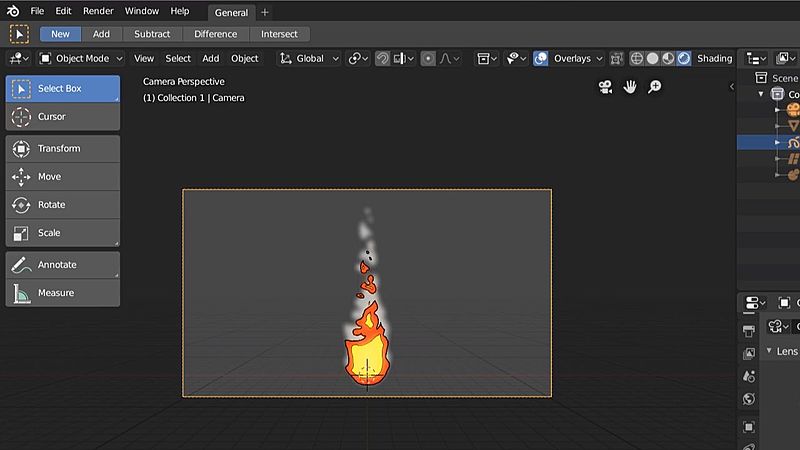Viewport: 800px width, 450px height.
Task: Click the camera object icon in outliner
Action: point(793,109)
